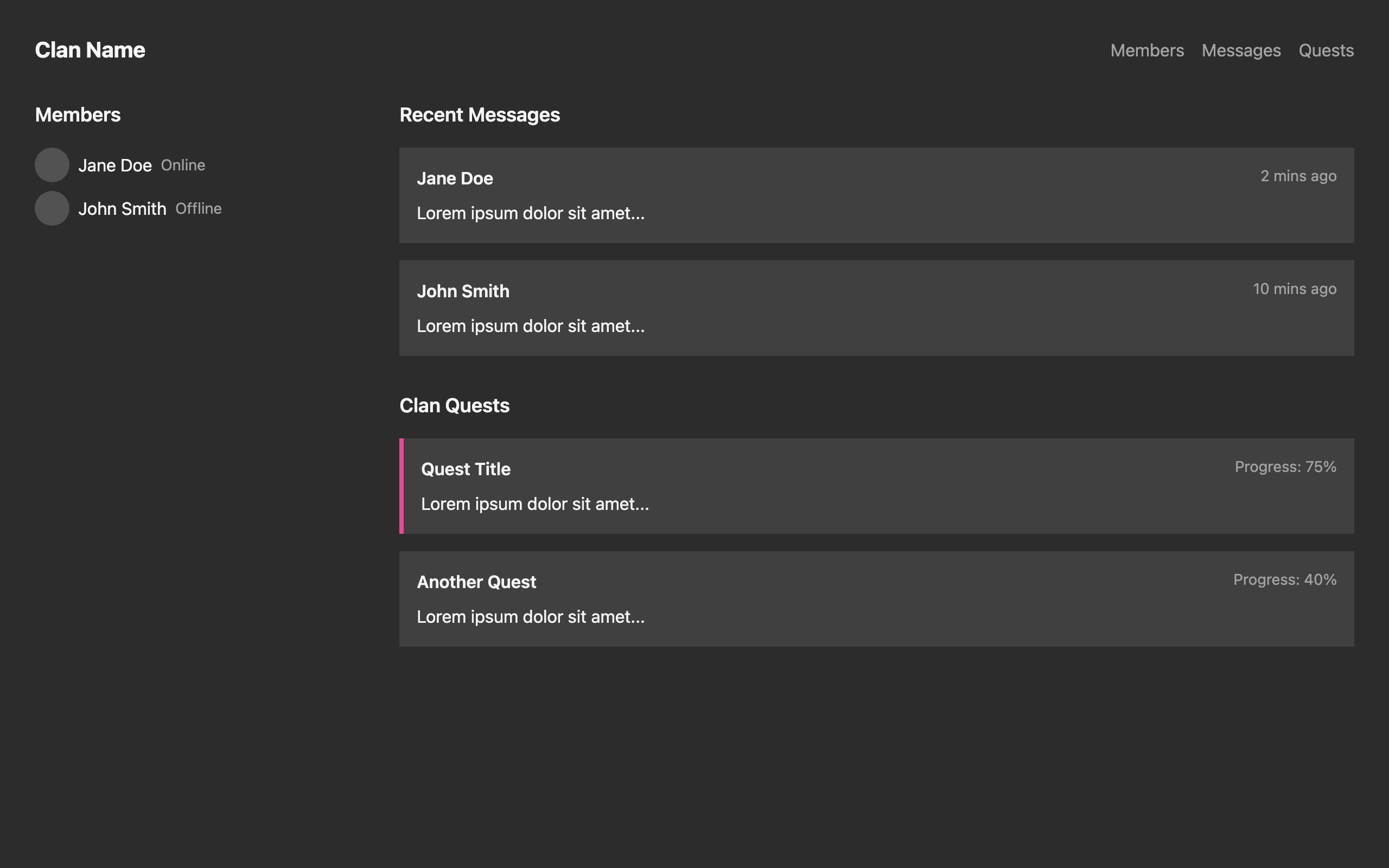1389x868 pixels.
Task: Click the Members sidebar heading
Action: point(78,115)
